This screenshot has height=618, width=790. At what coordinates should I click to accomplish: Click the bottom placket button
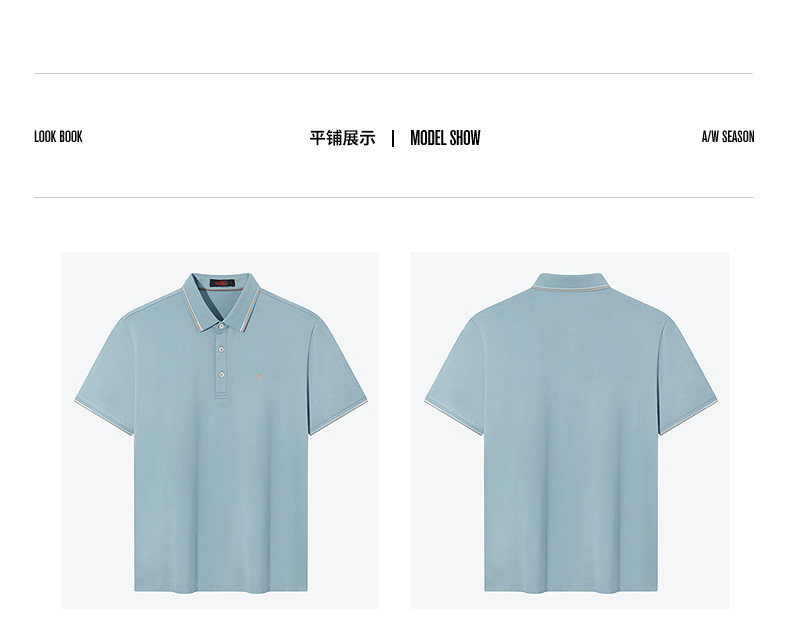coord(221,374)
